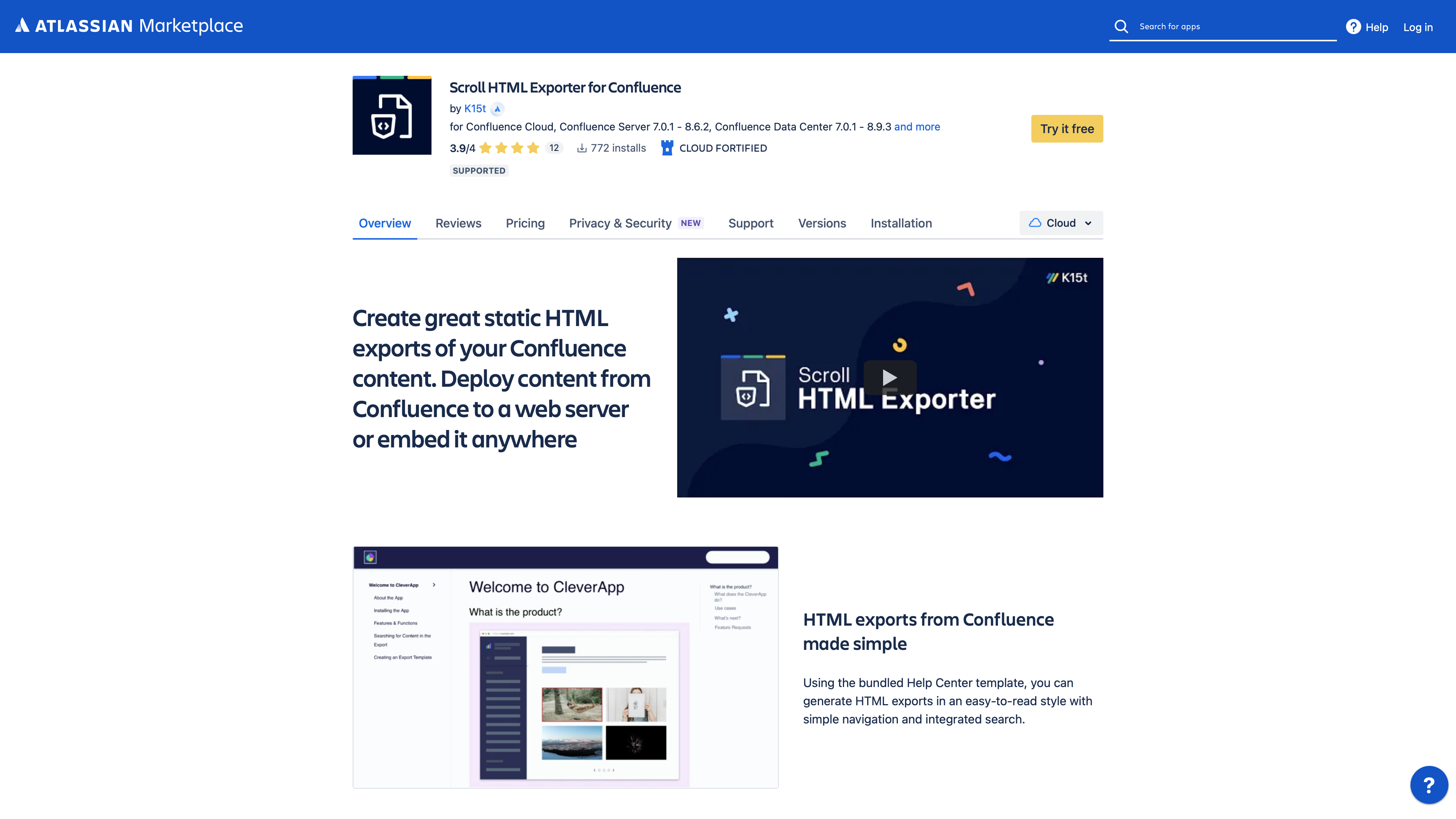Play the Scroll HTML Exporter video

pos(890,378)
